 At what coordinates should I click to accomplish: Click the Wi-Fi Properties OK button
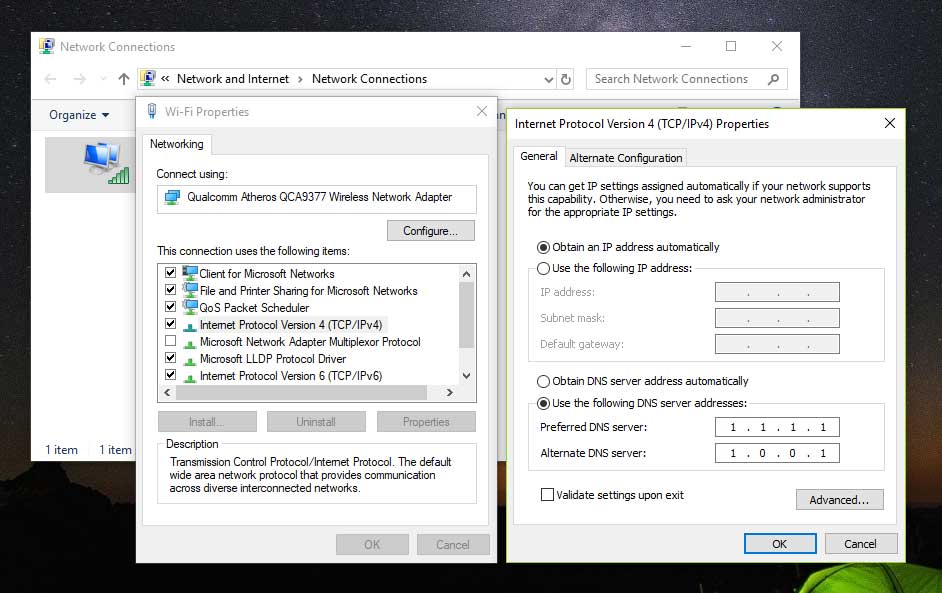click(x=372, y=544)
